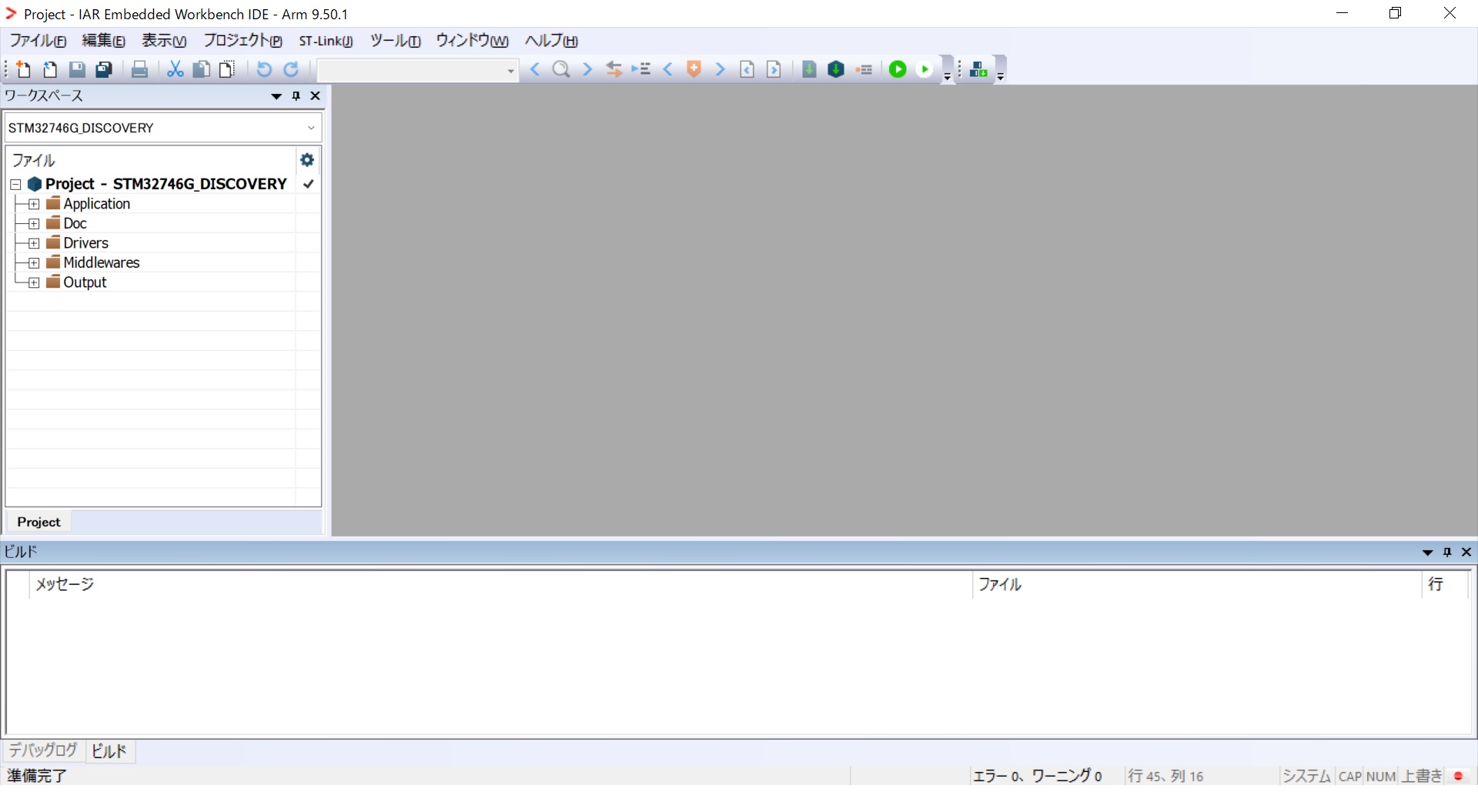Open the 編集 menu
Screen dimensions: 1478x812
(x=103, y=41)
